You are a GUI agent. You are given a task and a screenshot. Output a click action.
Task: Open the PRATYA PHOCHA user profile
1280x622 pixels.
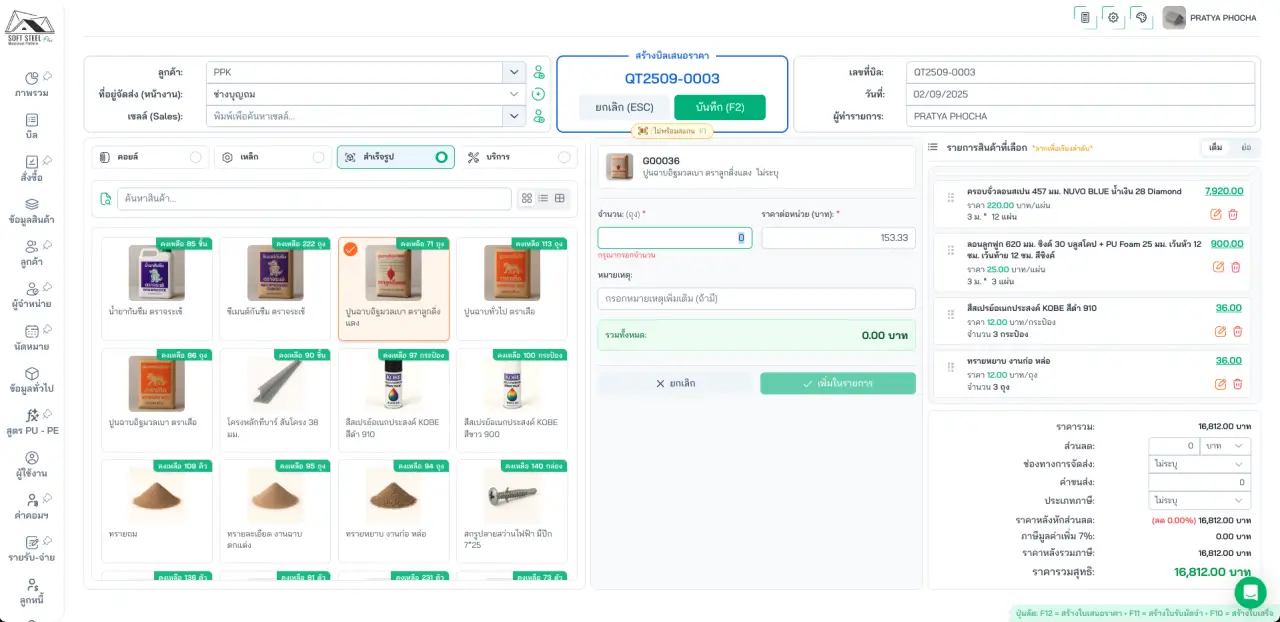click(1210, 17)
